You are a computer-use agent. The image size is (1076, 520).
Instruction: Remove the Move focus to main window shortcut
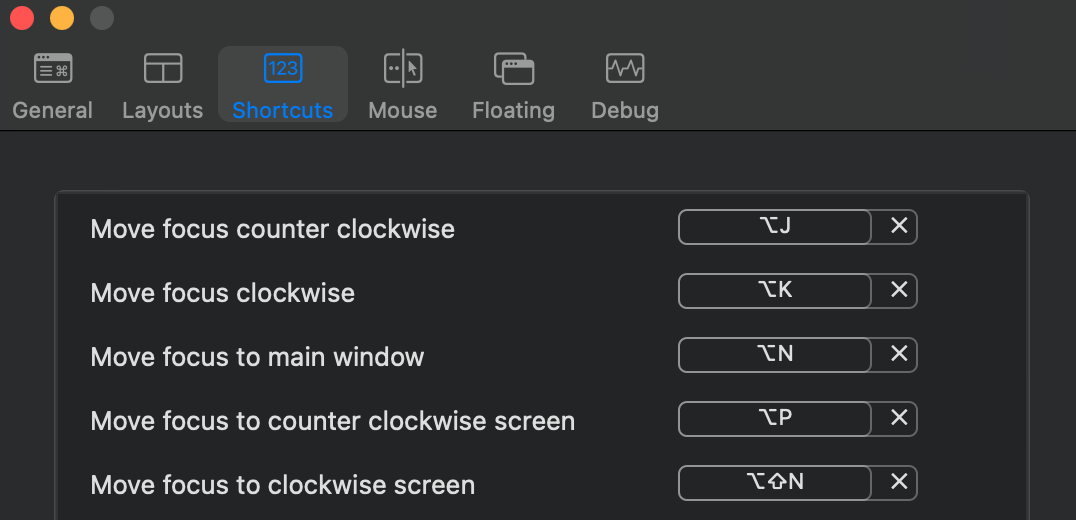pos(898,353)
